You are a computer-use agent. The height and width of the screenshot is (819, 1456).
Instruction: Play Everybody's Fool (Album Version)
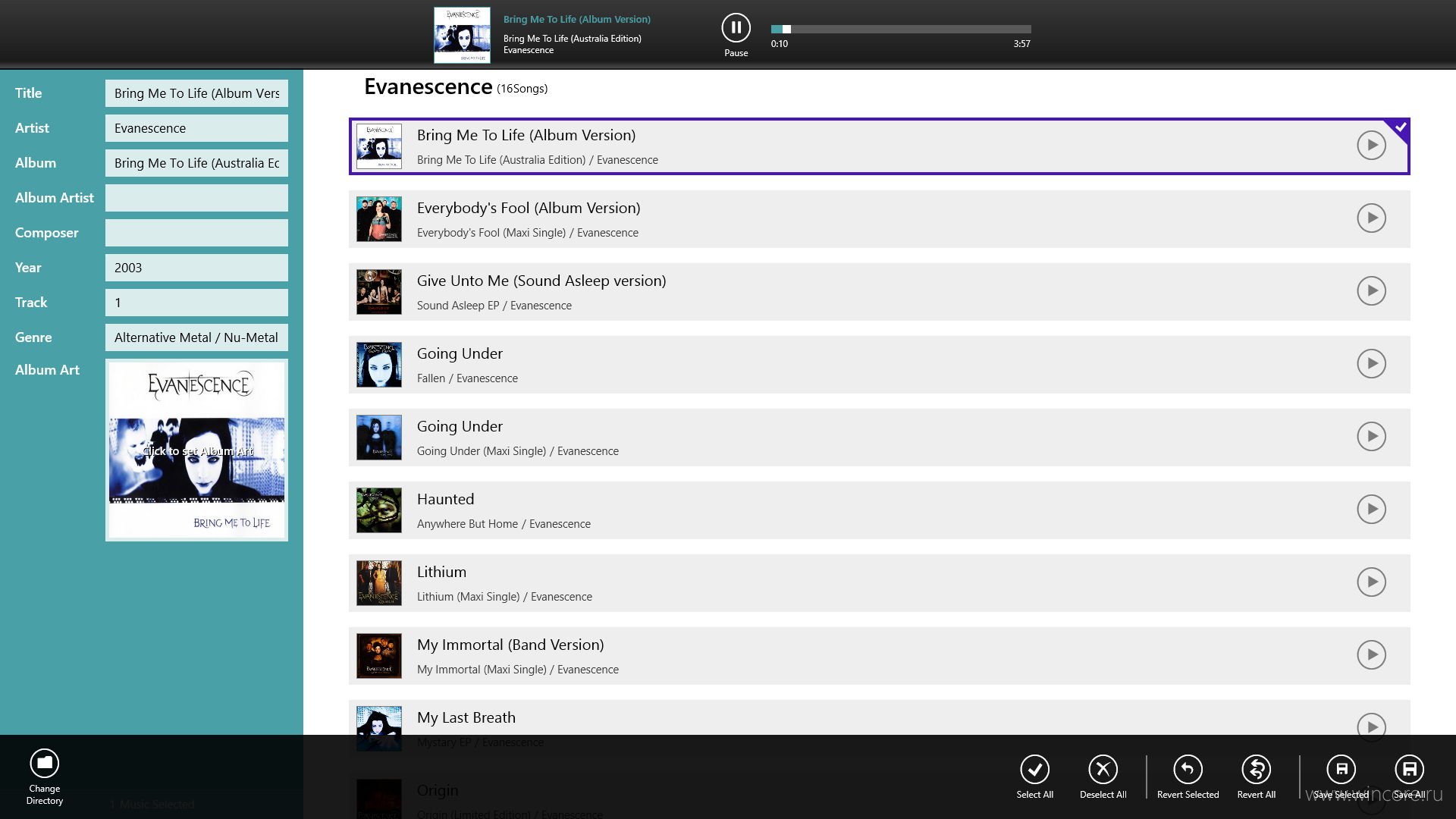1371,218
